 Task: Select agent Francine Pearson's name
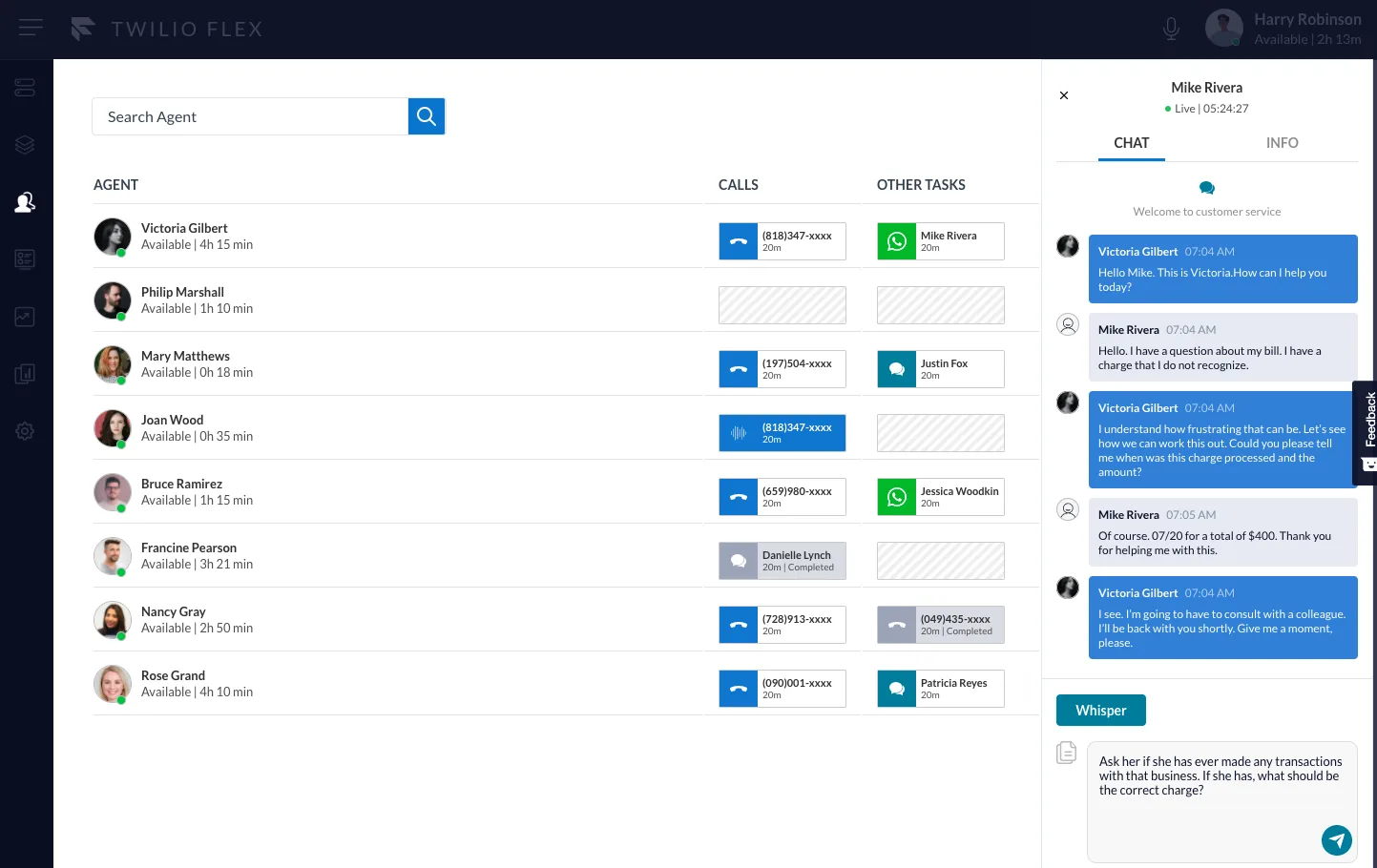189,548
